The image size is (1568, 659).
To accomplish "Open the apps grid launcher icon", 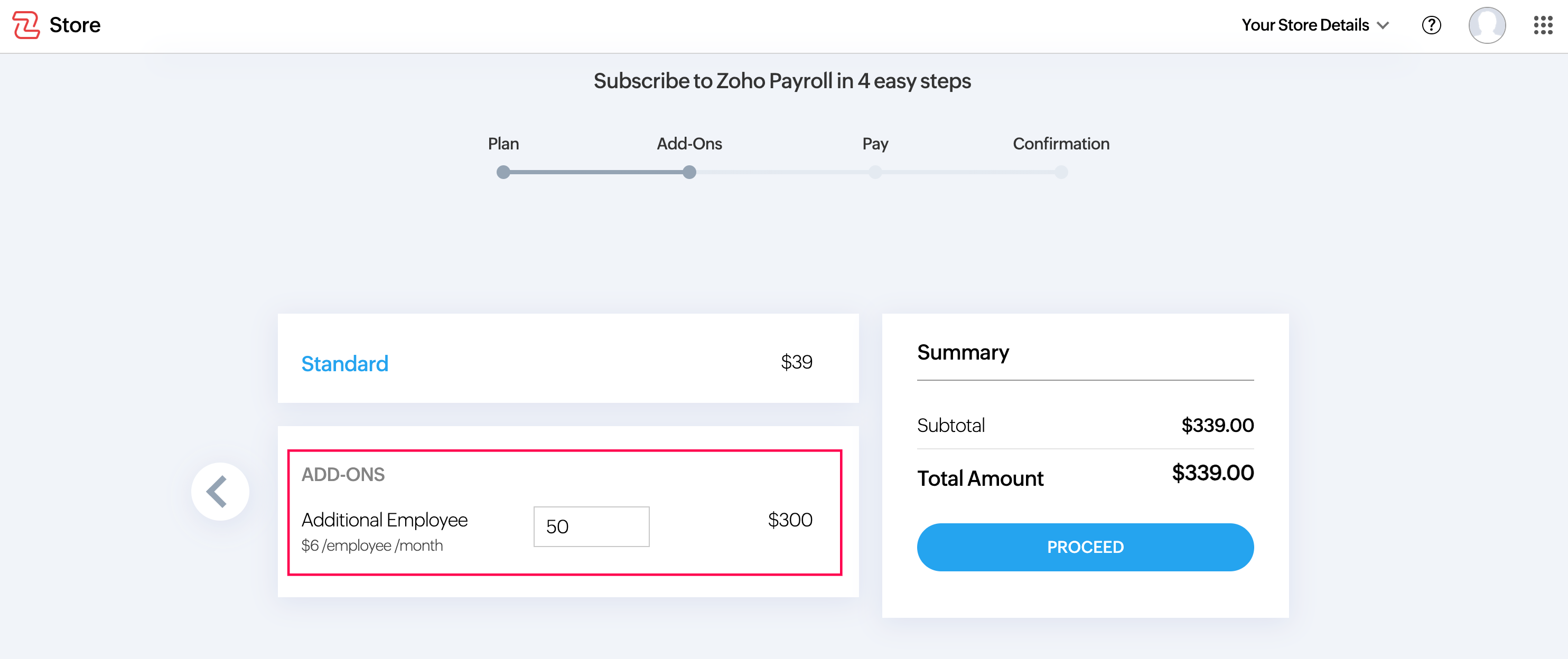I will (x=1543, y=25).
